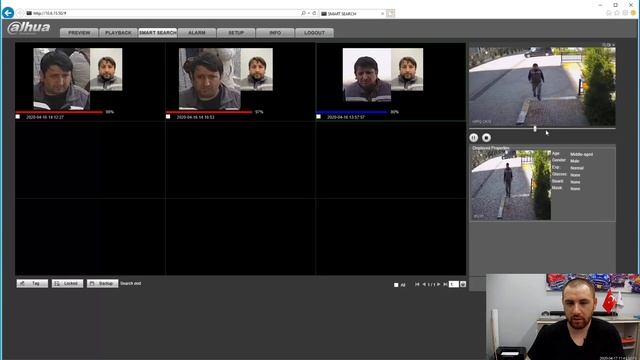Click the page number input field
Screen dimensions: 640x360
click(453, 284)
